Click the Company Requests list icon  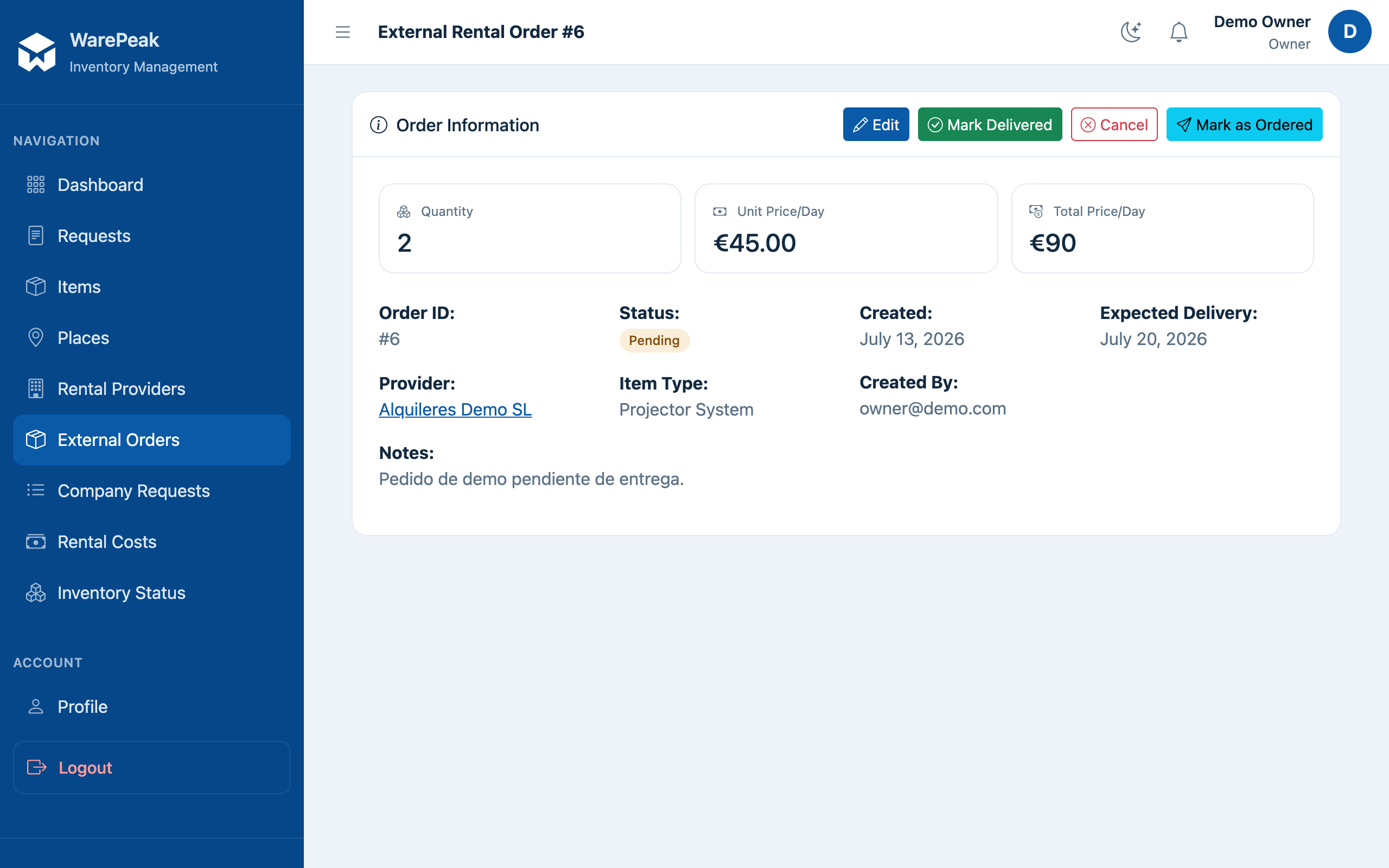[x=36, y=490]
